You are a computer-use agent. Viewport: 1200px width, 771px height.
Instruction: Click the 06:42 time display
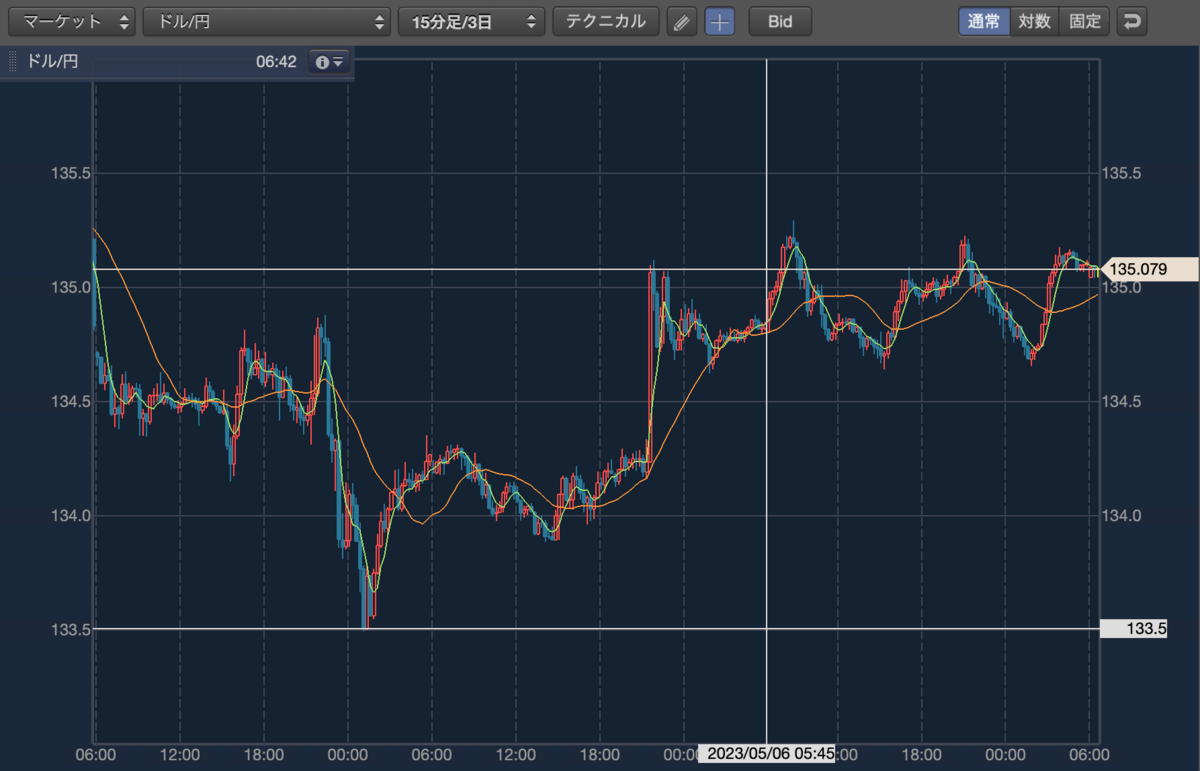pyautogui.click(x=276, y=62)
